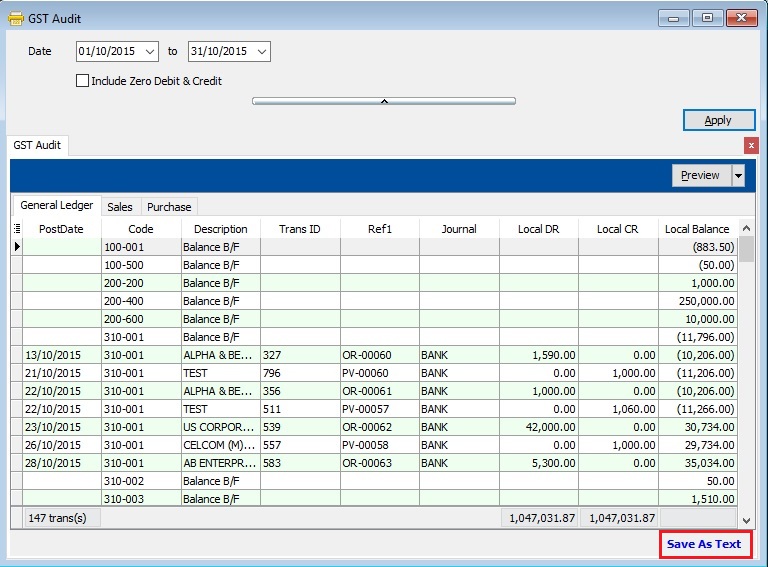Select Local DR cell 5,300.00
The width and height of the screenshot is (768, 567).
tap(539, 463)
